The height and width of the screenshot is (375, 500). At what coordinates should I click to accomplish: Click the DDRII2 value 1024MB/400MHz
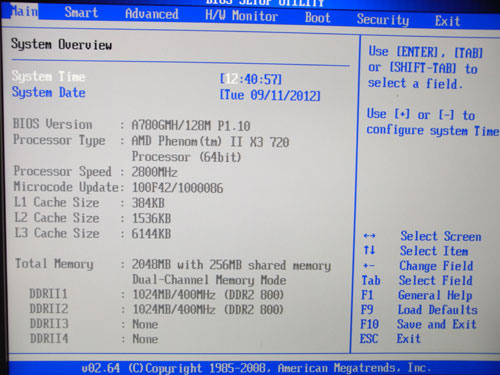pyautogui.click(x=208, y=310)
